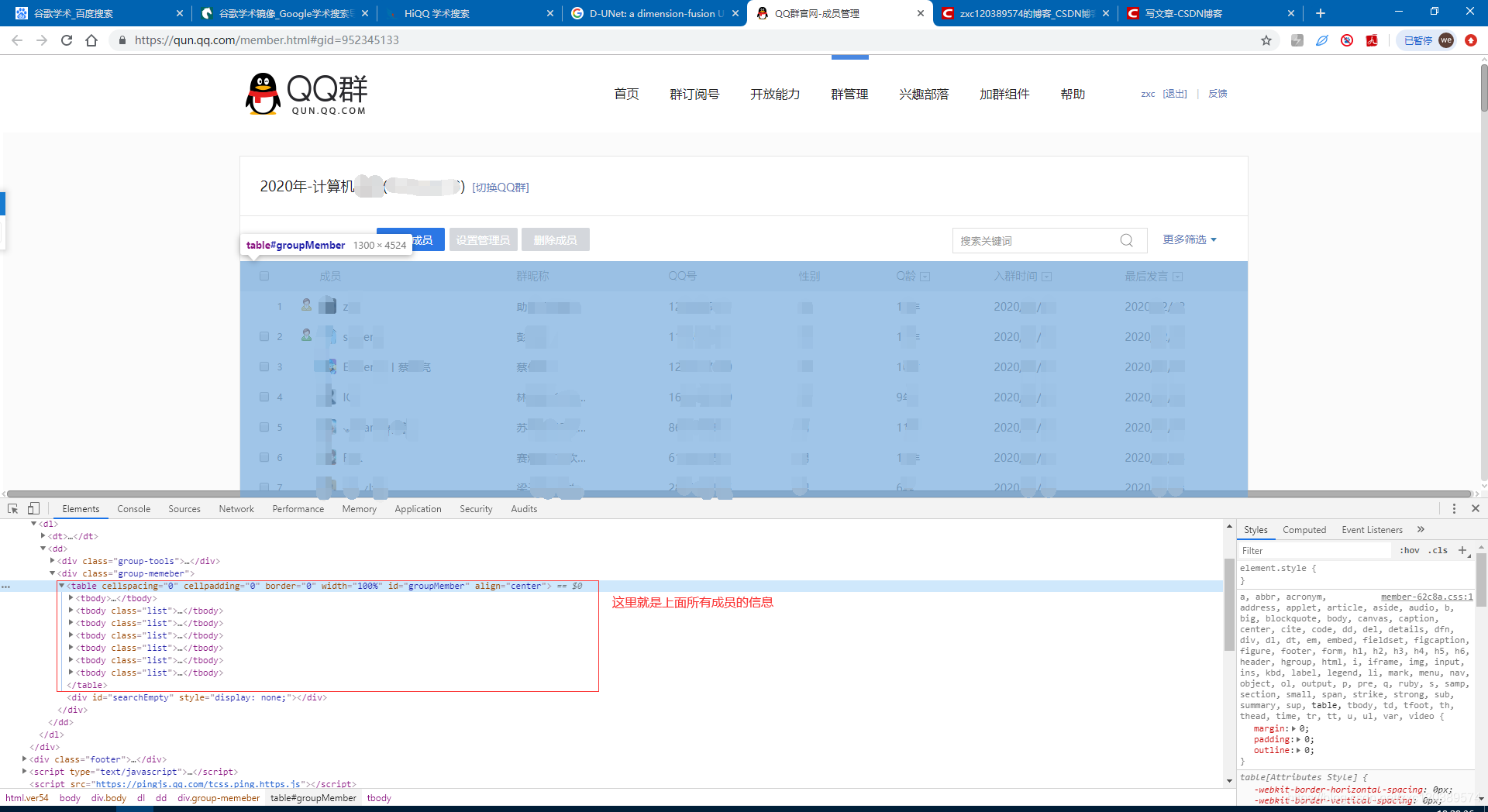This screenshot has height=812, width=1488.
Task: Click the DevTools elements panel vertical scrollbar
Action: click(1229, 604)
